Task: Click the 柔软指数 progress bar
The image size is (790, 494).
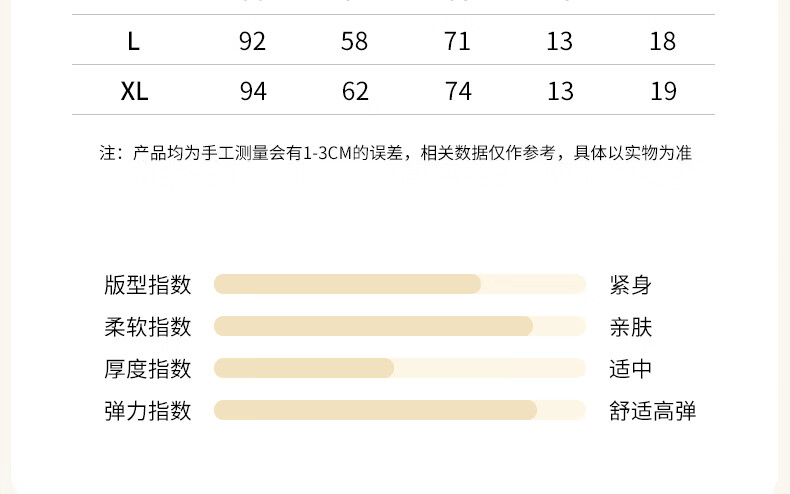Action: (399, 326)
